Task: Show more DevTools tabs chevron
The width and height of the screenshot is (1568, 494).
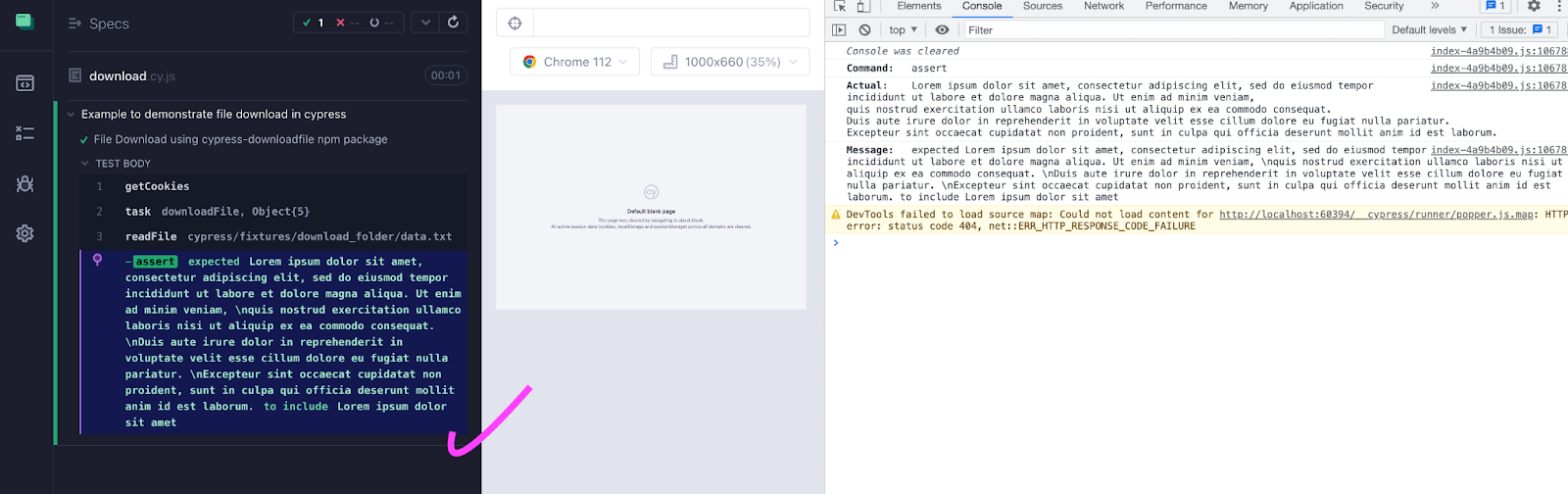Action: 1435,6
